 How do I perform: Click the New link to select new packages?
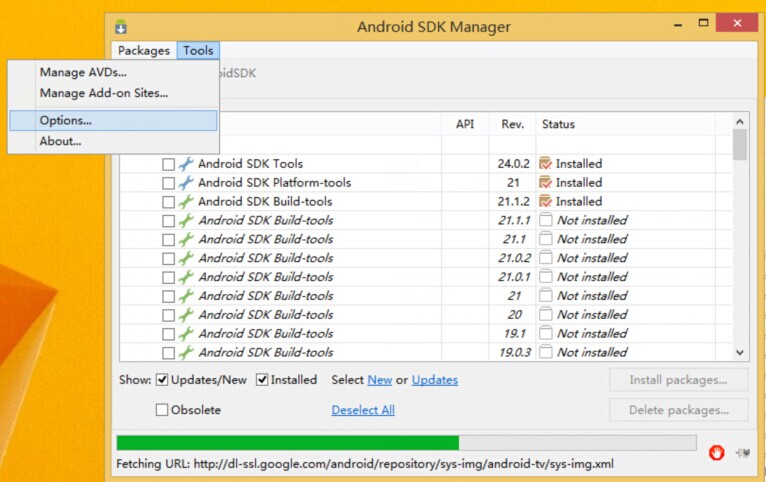(x=380, y=380)
